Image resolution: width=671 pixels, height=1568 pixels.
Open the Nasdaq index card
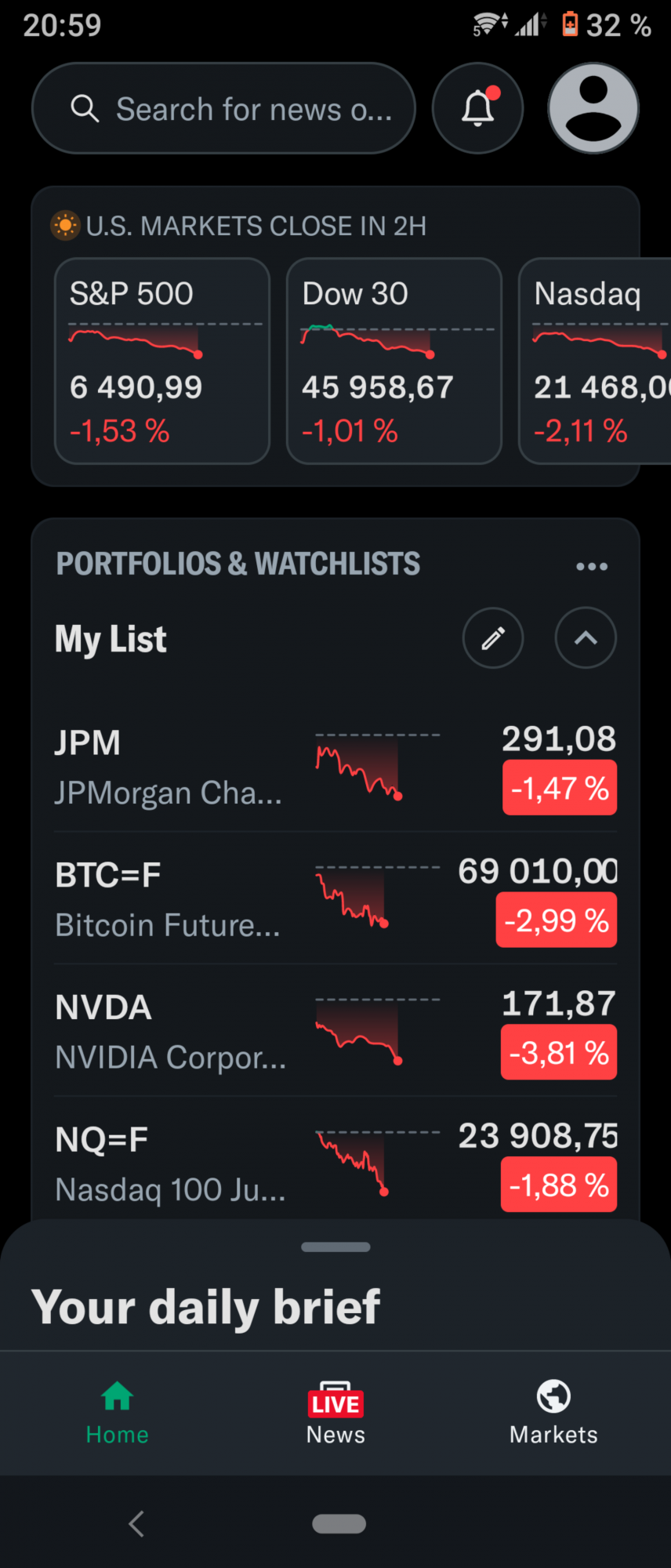pos(596,361)
